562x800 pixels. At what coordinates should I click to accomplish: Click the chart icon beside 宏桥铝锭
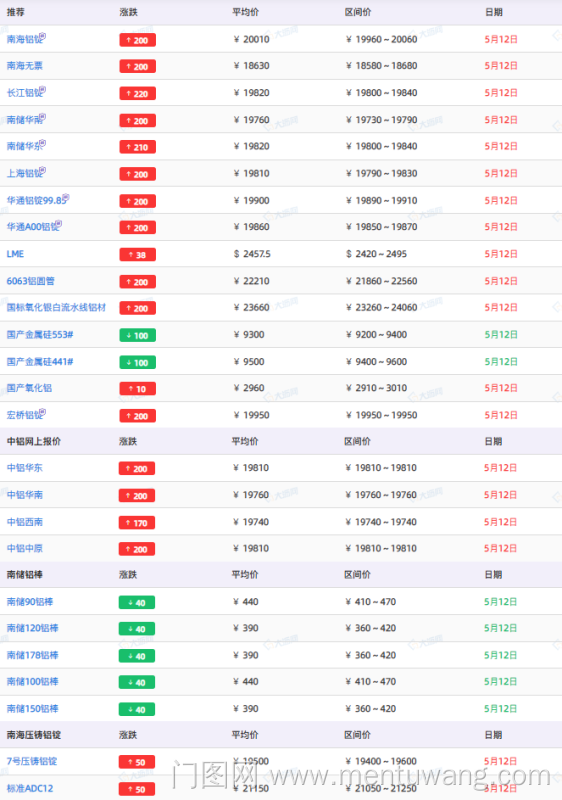43,412
